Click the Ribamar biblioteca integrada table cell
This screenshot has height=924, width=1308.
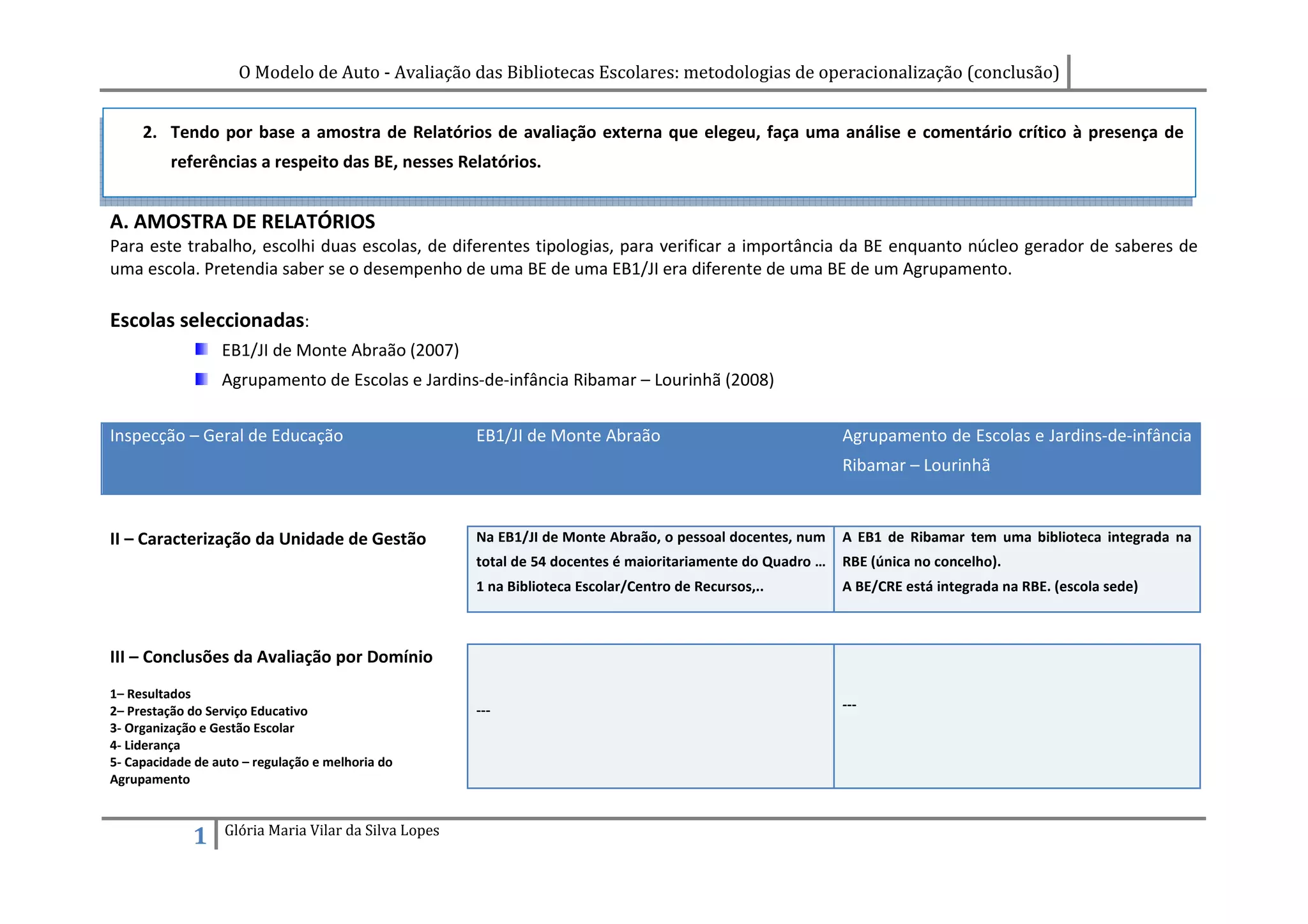pos(1016,562)
